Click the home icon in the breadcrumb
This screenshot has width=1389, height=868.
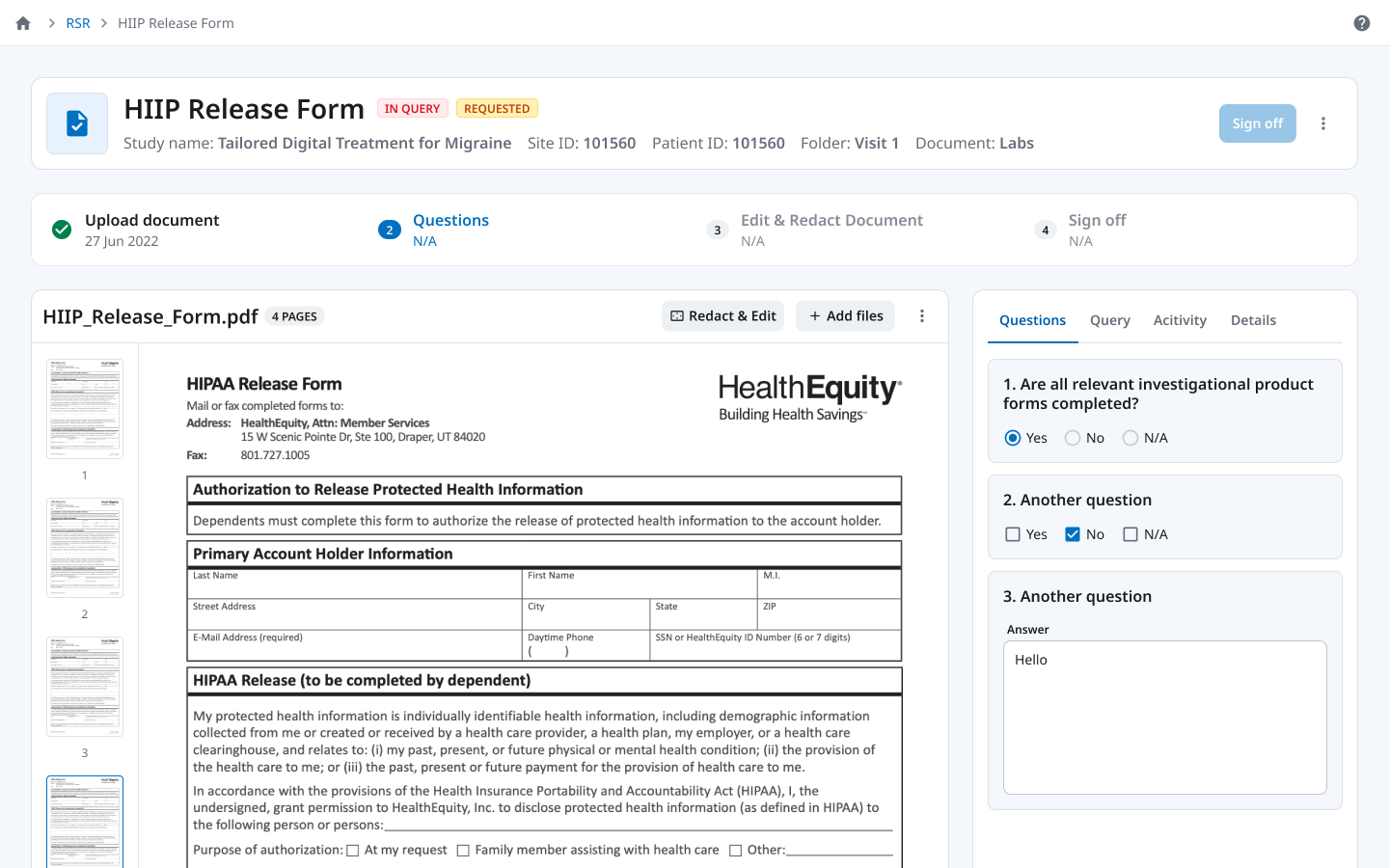tap(22, 22)
